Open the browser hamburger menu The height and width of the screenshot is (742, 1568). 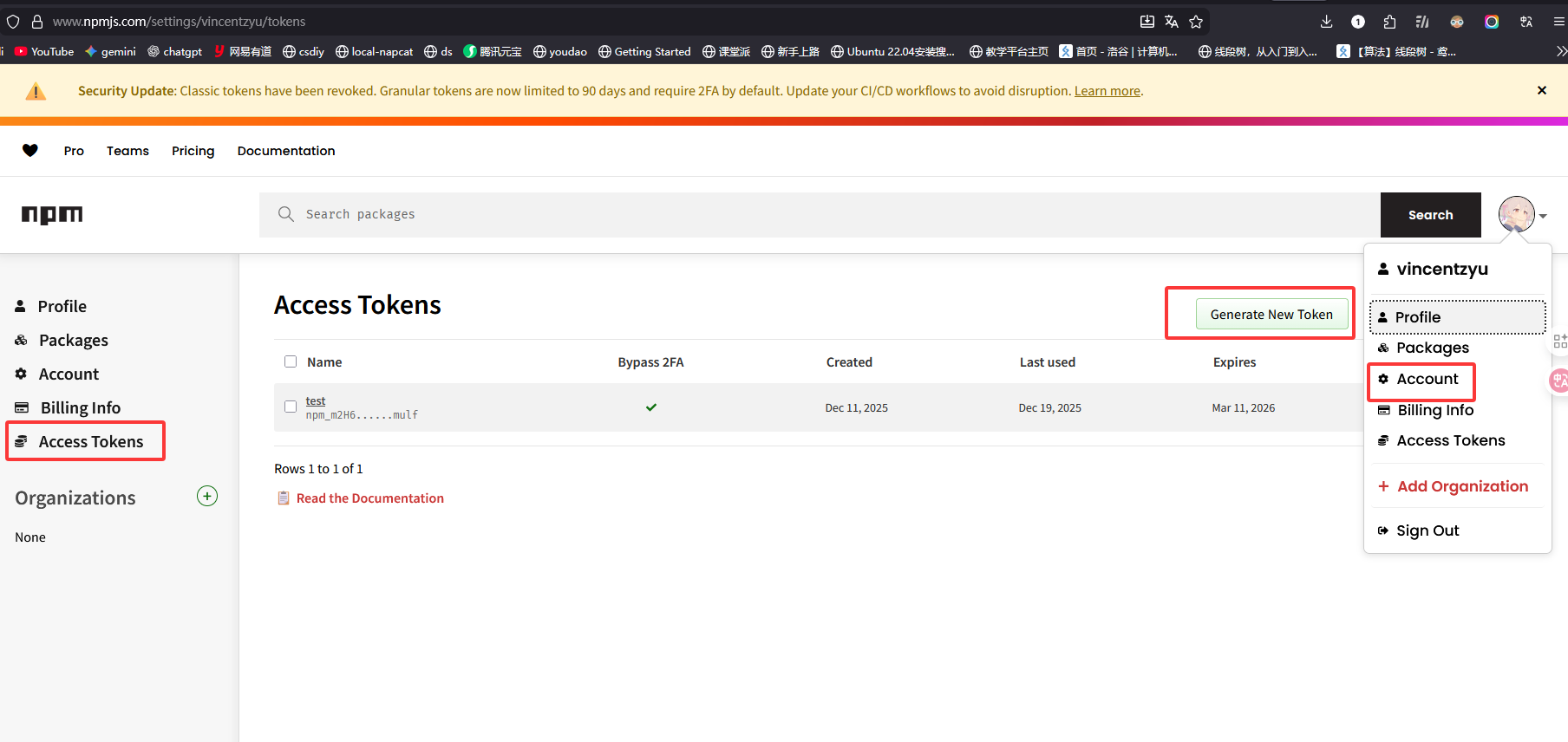pos(1558,22)
